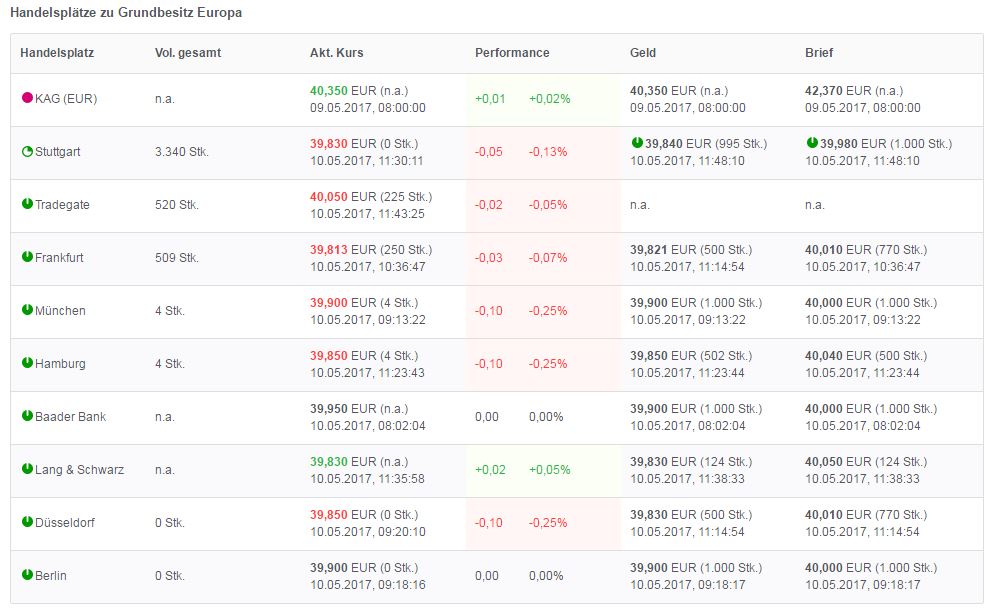Click the Brief column header
The width and height of the screenshot is (993, 614).
pyautogui.click(x=819, y=53)
